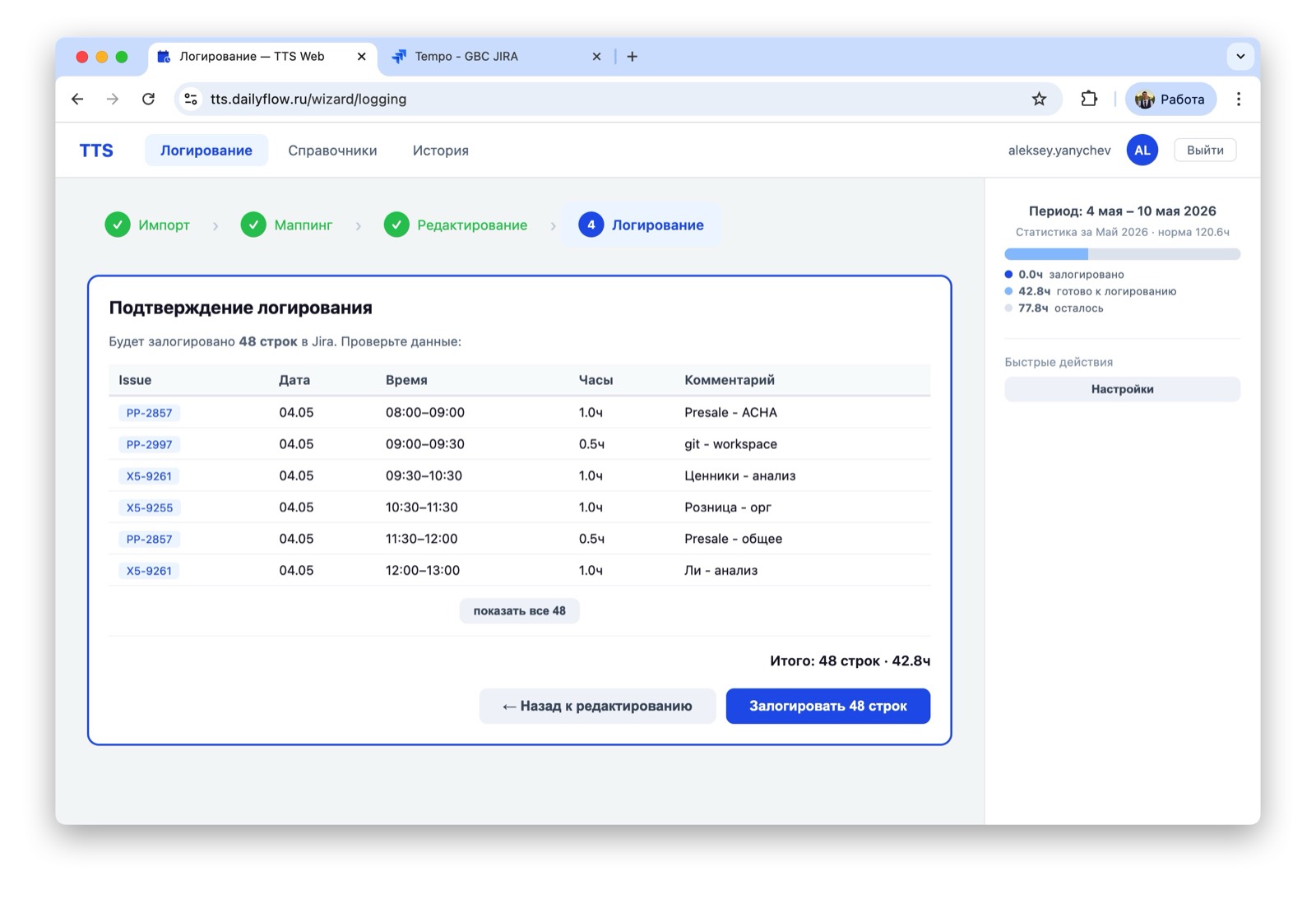Expand the table via показать все 48

coord(519,611)
